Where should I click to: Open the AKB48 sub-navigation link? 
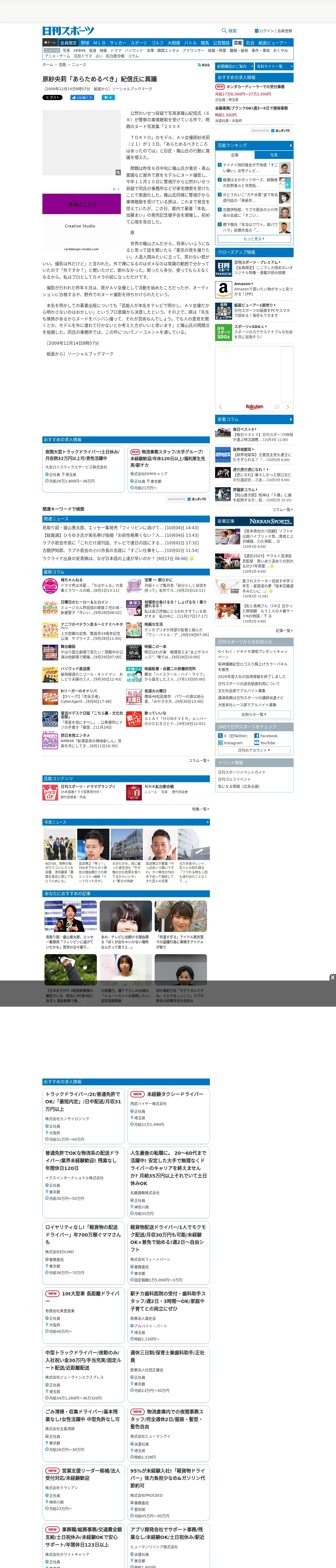pos(79,50)
